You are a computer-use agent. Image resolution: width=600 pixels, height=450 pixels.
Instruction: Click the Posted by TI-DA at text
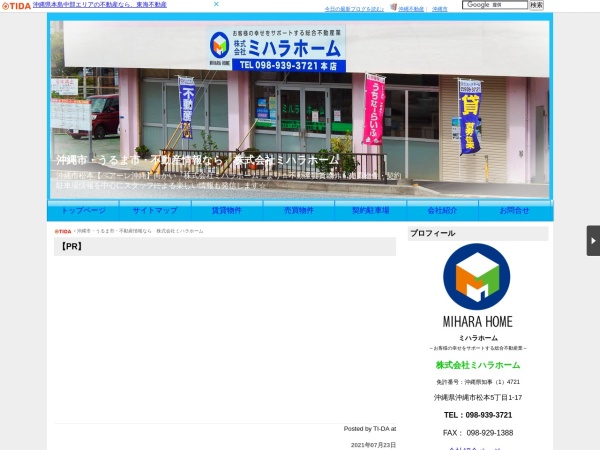click(x=370, y=429)
